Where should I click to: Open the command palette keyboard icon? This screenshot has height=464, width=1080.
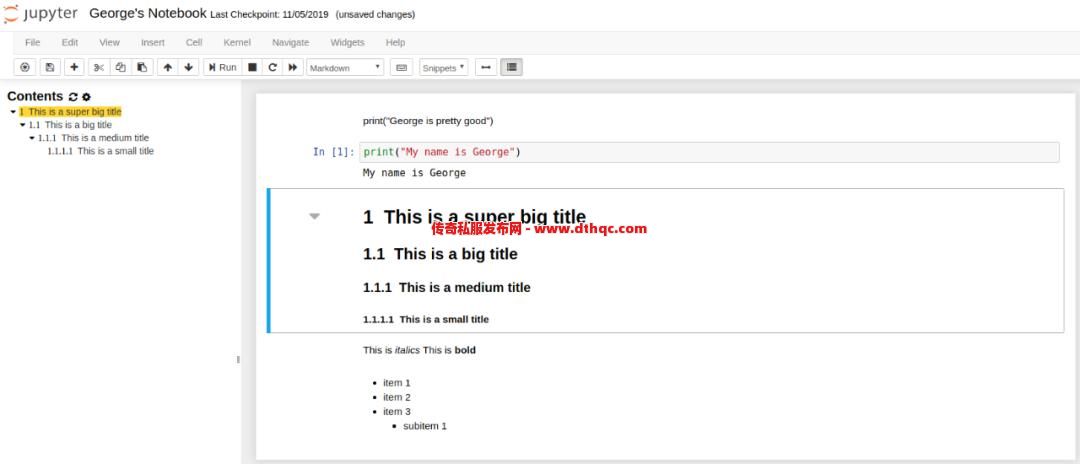click(x=402, y=67)
